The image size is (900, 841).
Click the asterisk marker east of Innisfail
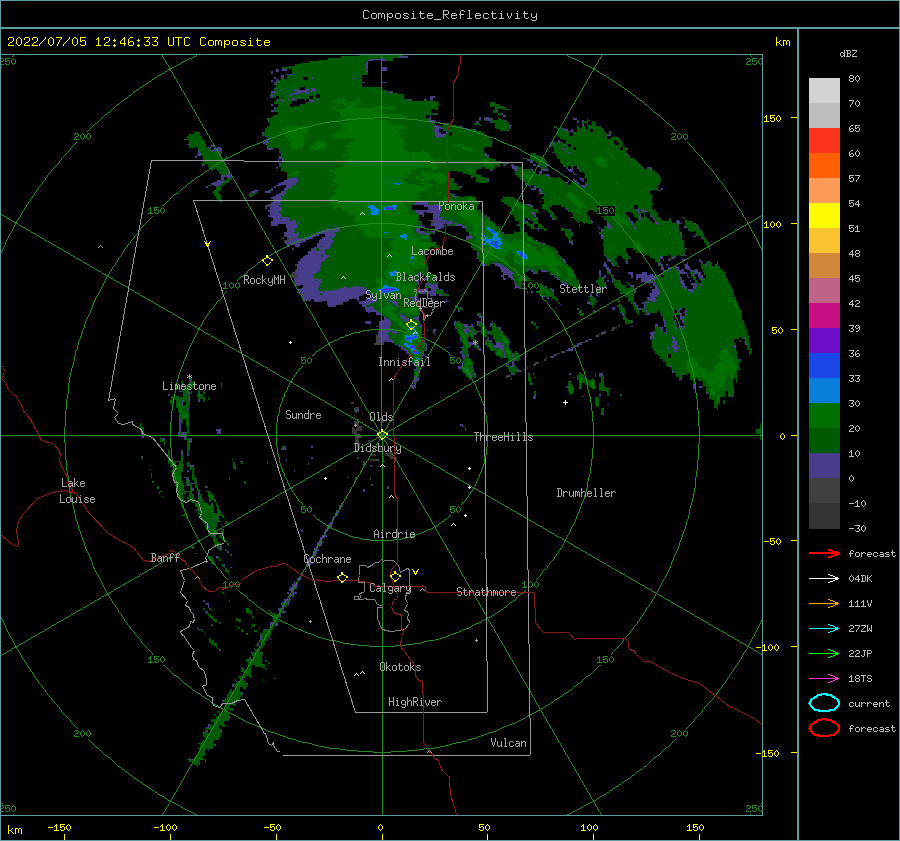point(475,343)
